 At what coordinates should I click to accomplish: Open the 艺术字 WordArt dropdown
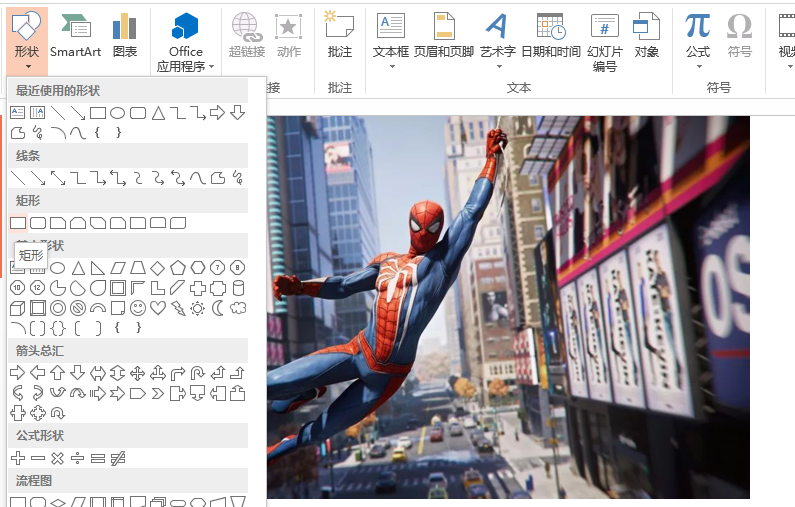pos(497,41)
